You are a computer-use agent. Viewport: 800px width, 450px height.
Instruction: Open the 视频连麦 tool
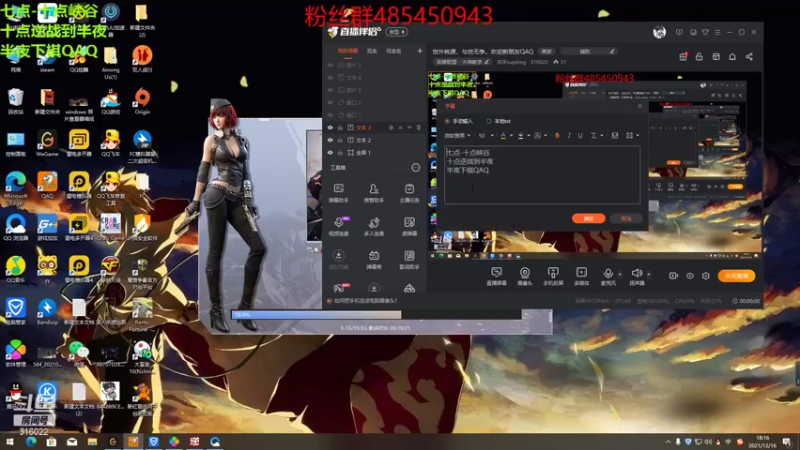338,226
